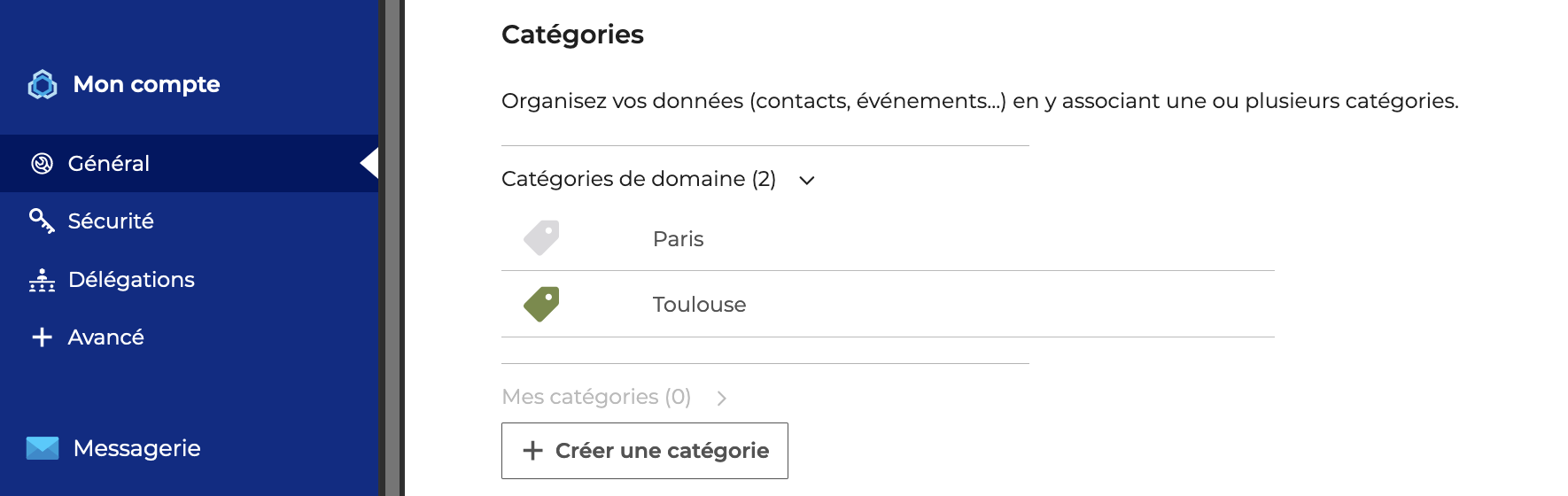
Task: Click the Messagerie envelope icon
Action: pos(43,448)
